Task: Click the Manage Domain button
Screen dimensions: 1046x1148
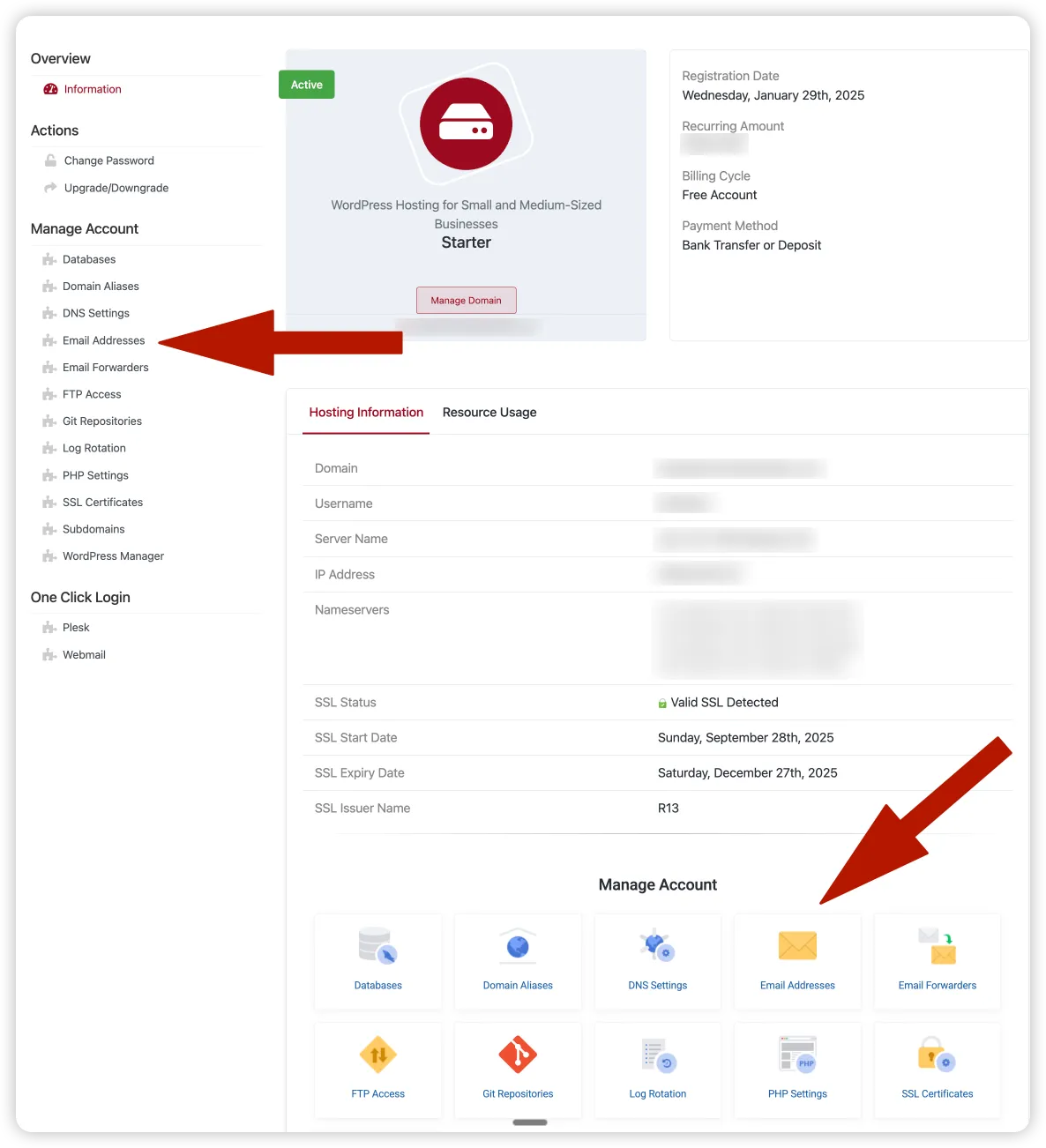Action: click(466, 300)
